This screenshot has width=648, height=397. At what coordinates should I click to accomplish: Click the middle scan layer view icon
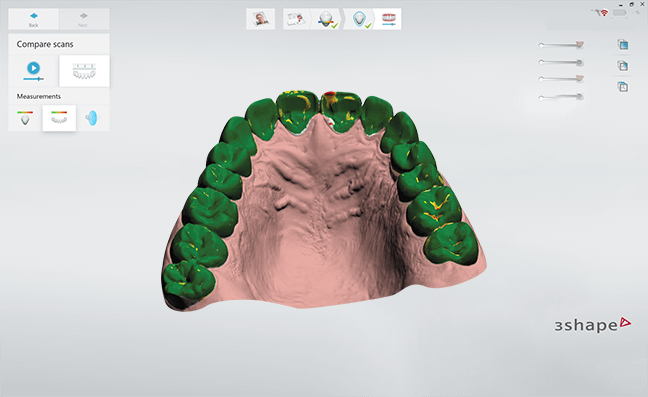tap(623, 65)
